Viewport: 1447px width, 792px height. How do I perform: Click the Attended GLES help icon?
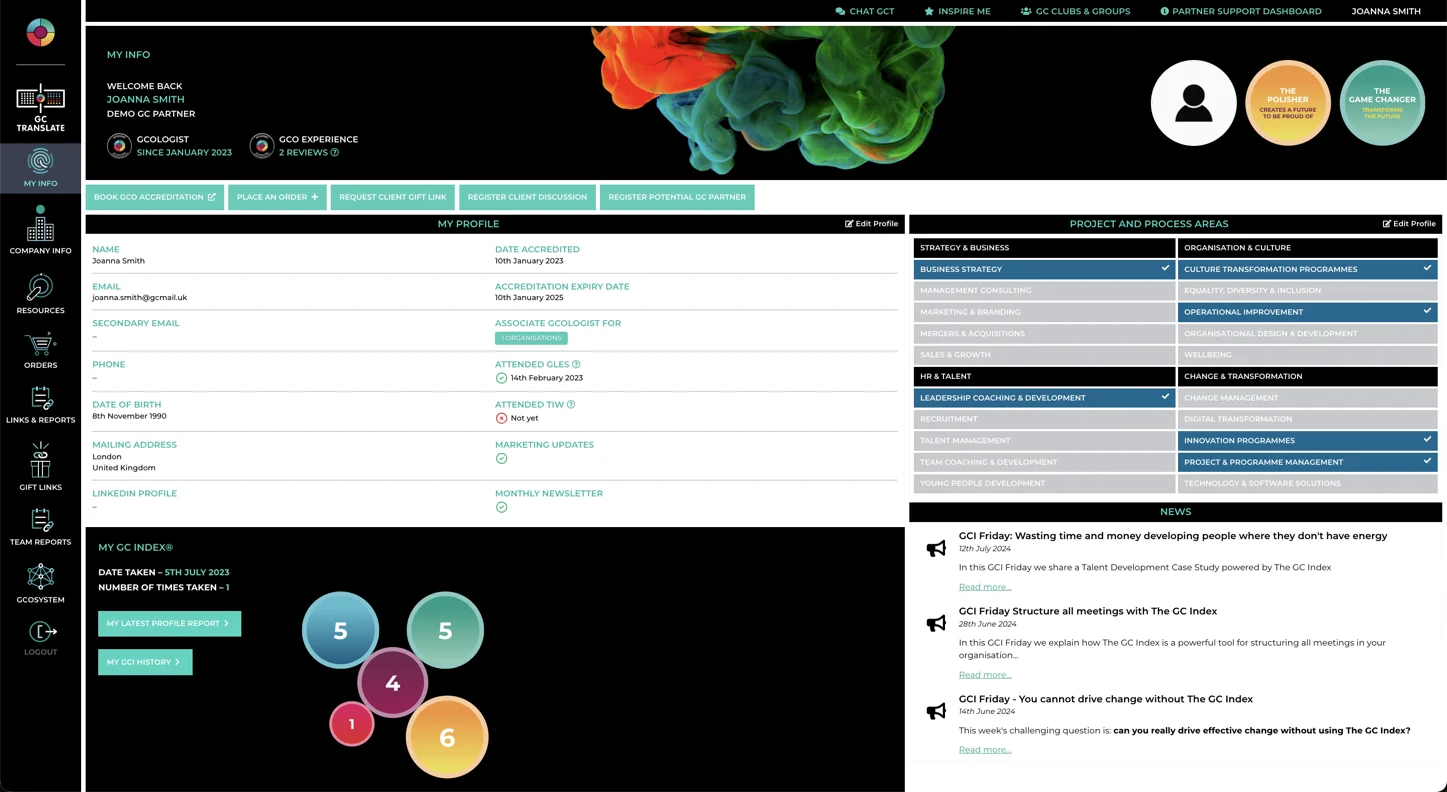click(576, 364)
